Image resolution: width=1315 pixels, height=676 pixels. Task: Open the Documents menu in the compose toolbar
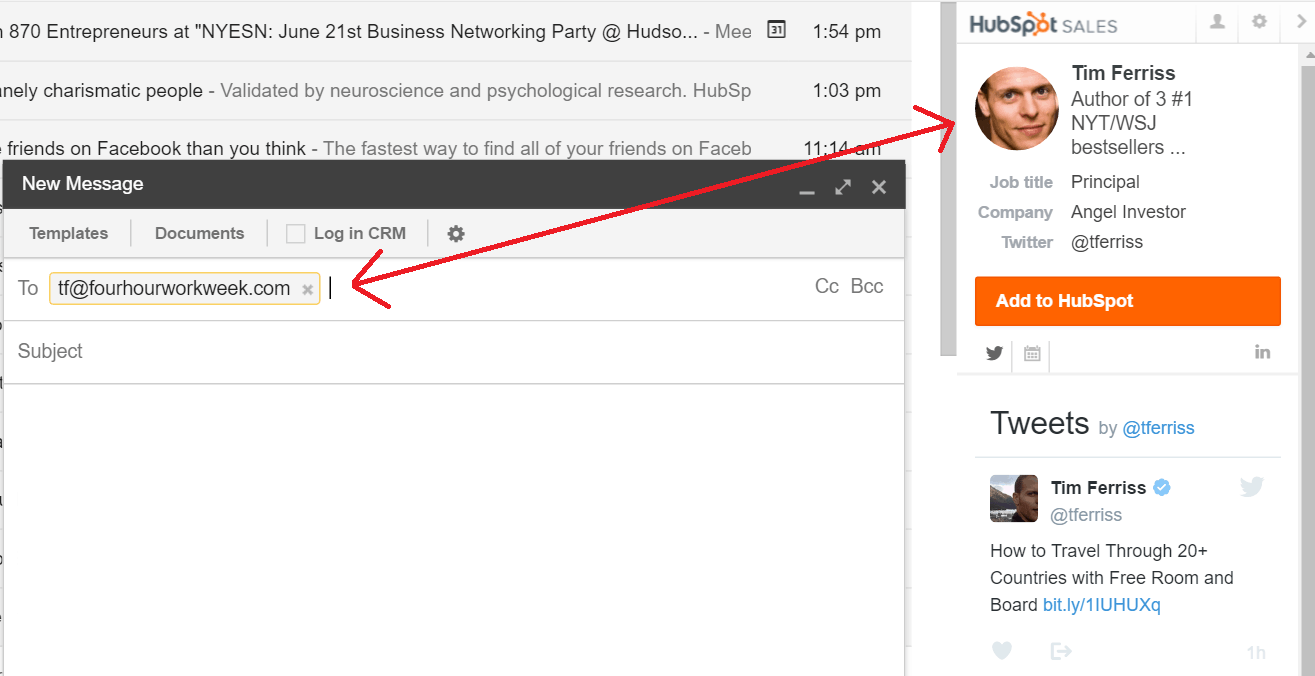pyautogui.click(x=199, y=233)
